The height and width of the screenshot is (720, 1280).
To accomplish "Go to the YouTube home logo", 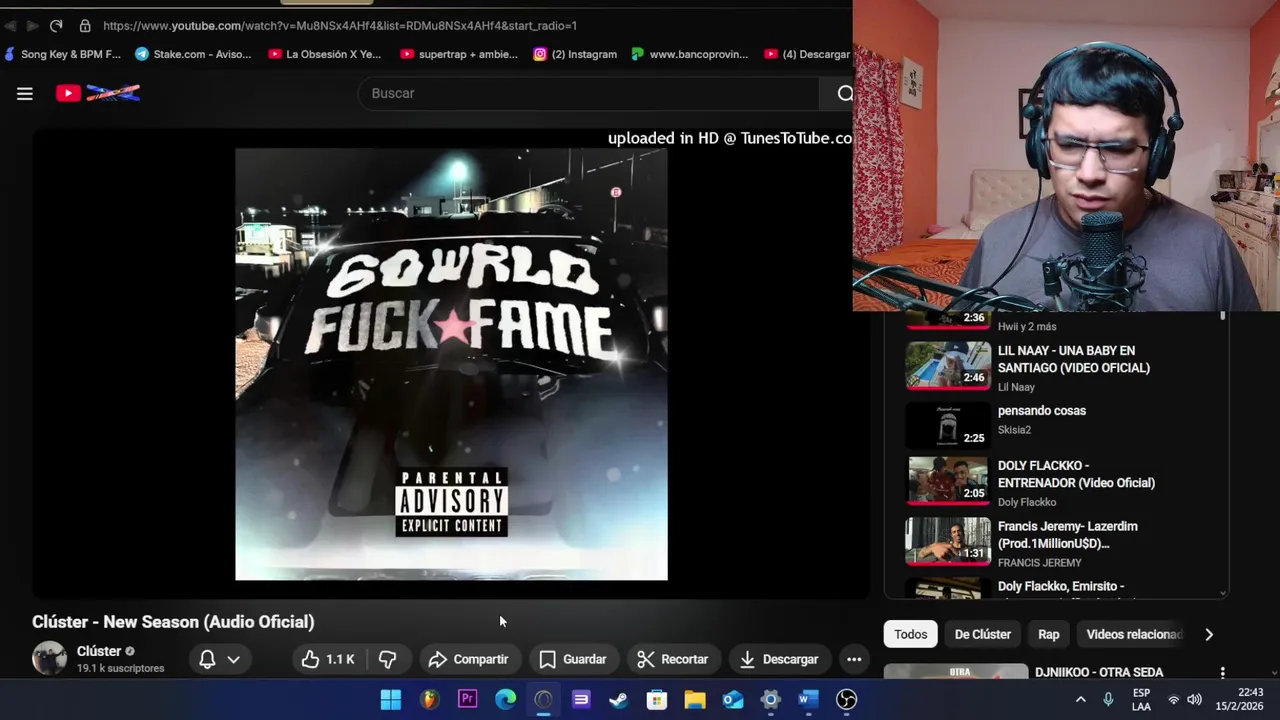I will [x=98, y=93].
